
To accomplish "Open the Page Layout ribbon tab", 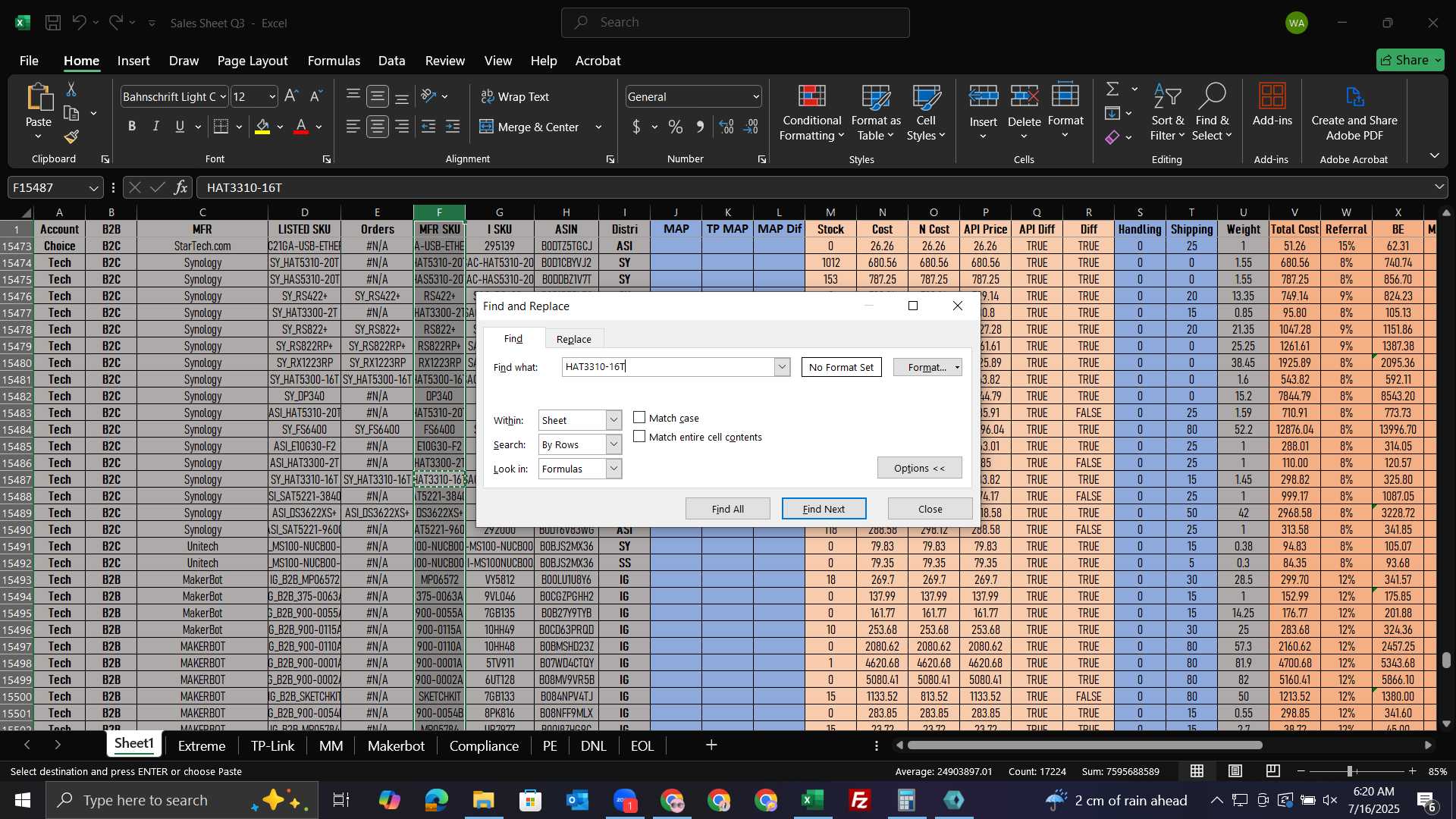I will coord(253,61).
